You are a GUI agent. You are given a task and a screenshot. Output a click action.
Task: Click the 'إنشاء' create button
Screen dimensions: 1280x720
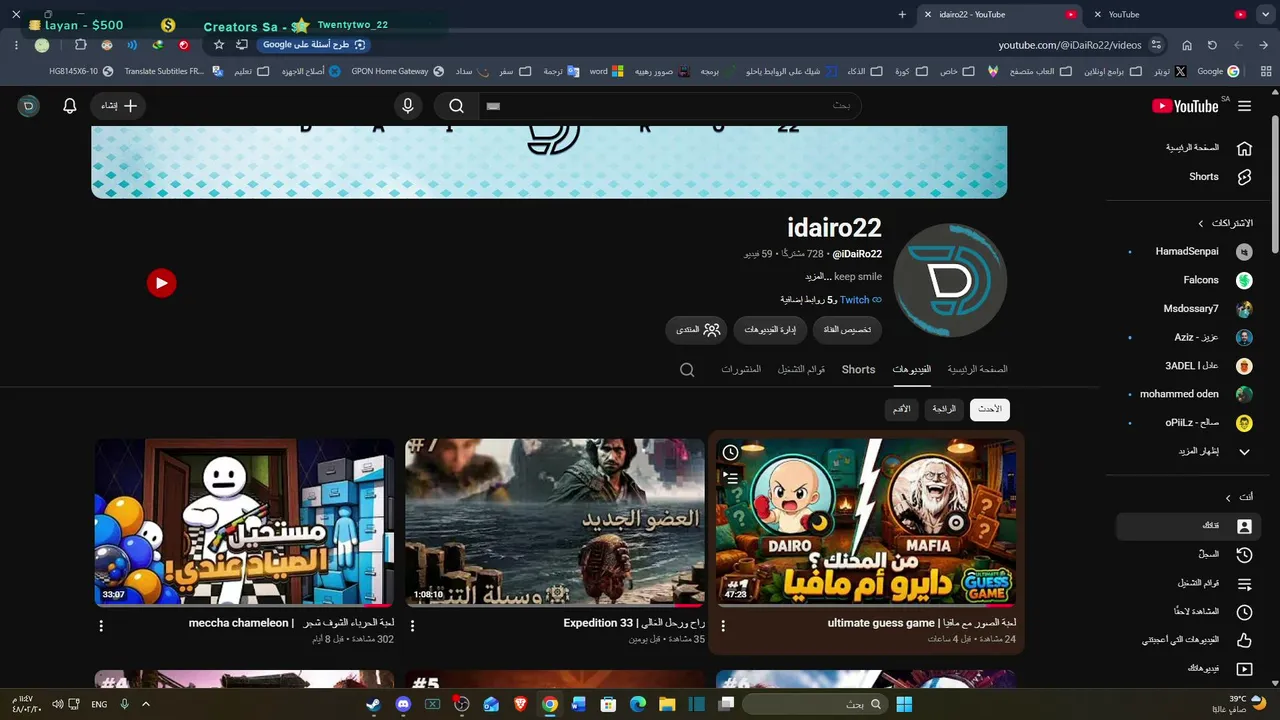click(119, 106)
